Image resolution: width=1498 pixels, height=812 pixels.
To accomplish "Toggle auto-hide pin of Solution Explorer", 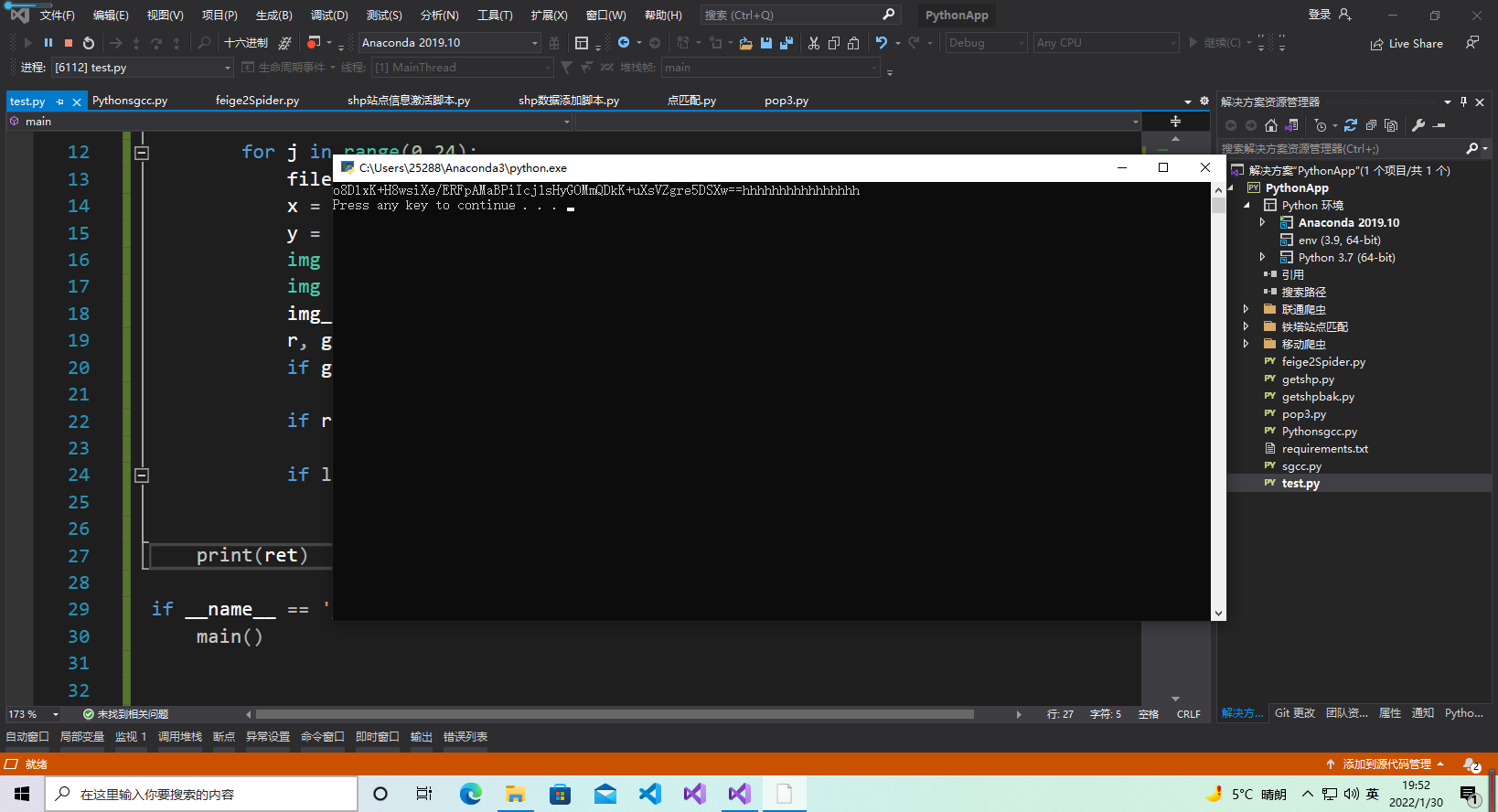I will click(1463, 101).
